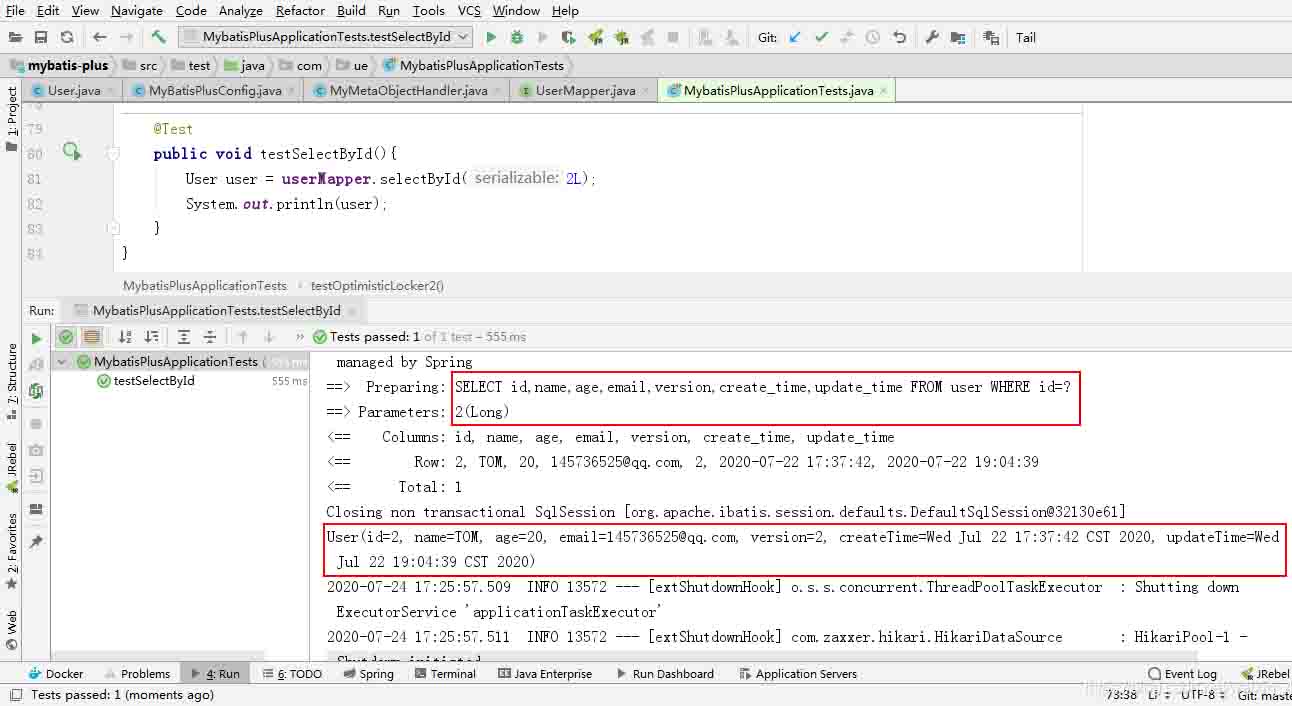Open the TODO tool window

tap(290, 674)
